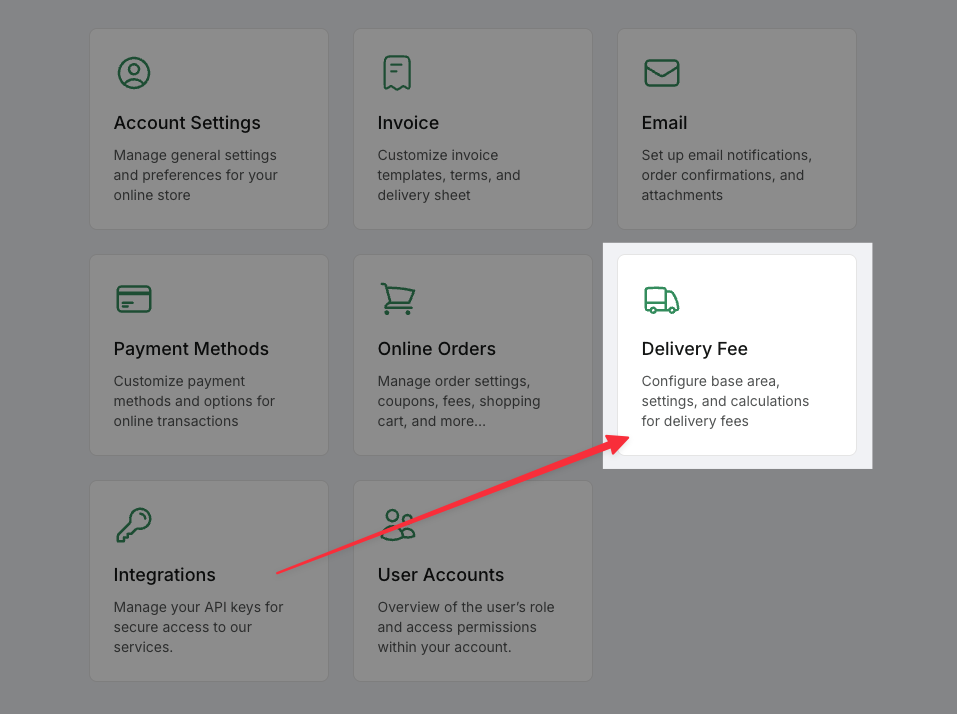
Task: Click the 'Manage your API keys' description text
Action: (198, 627)
